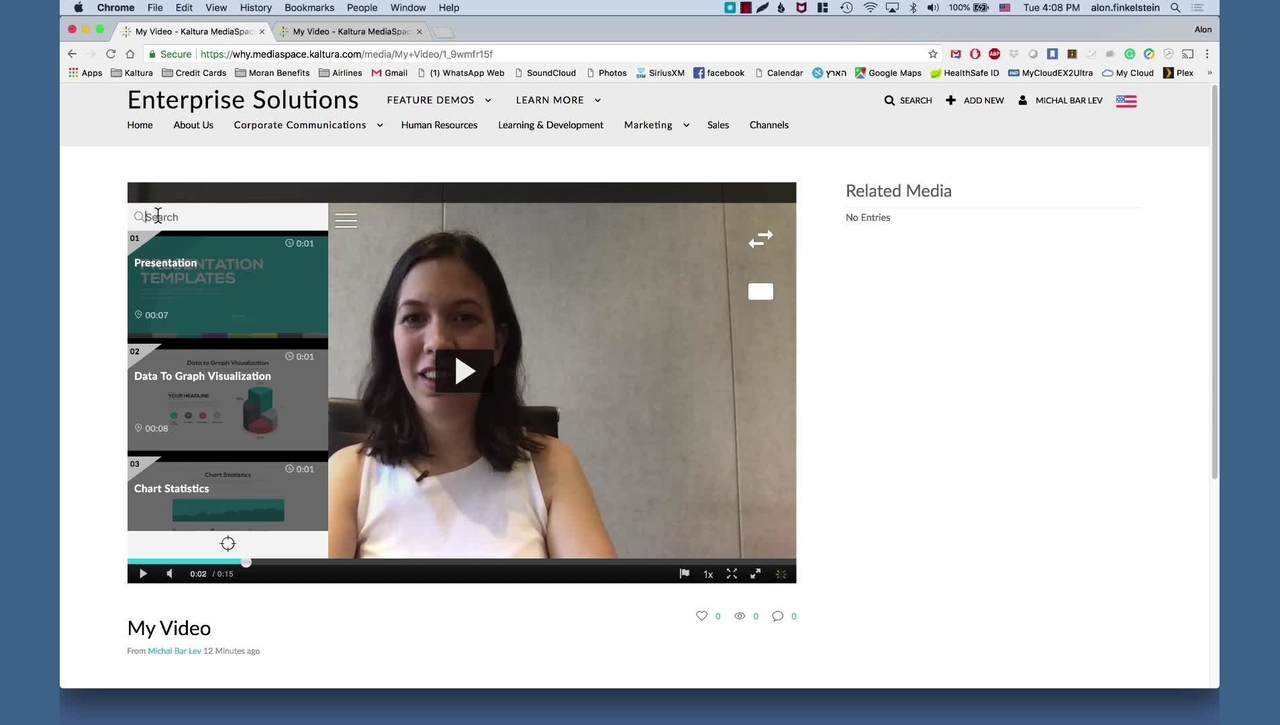Screen dimensions: 1280x725
Task: Open the Bookmarks menu in menu bar
Action: click(x=309, y=8)
